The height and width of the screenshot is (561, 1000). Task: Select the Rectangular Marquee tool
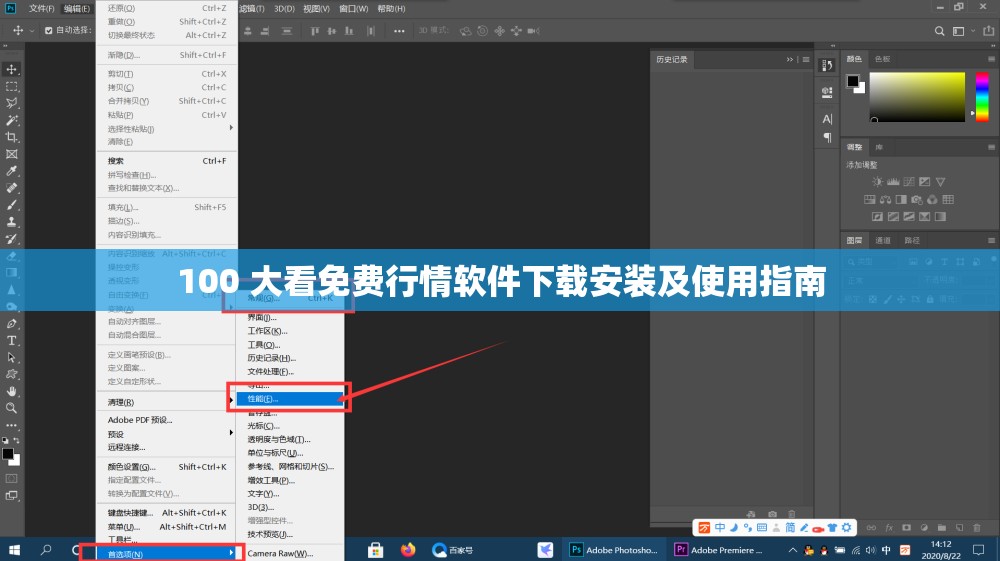(11, 86)
